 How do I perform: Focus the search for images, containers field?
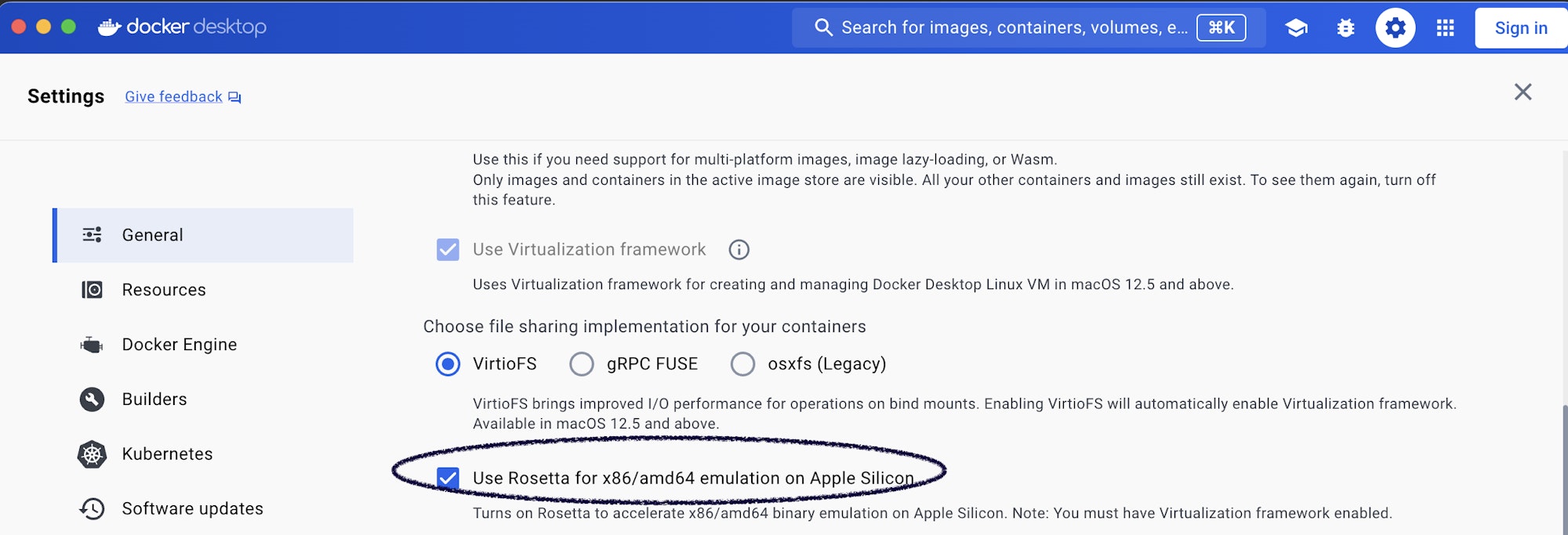[x=1029, y=28]
